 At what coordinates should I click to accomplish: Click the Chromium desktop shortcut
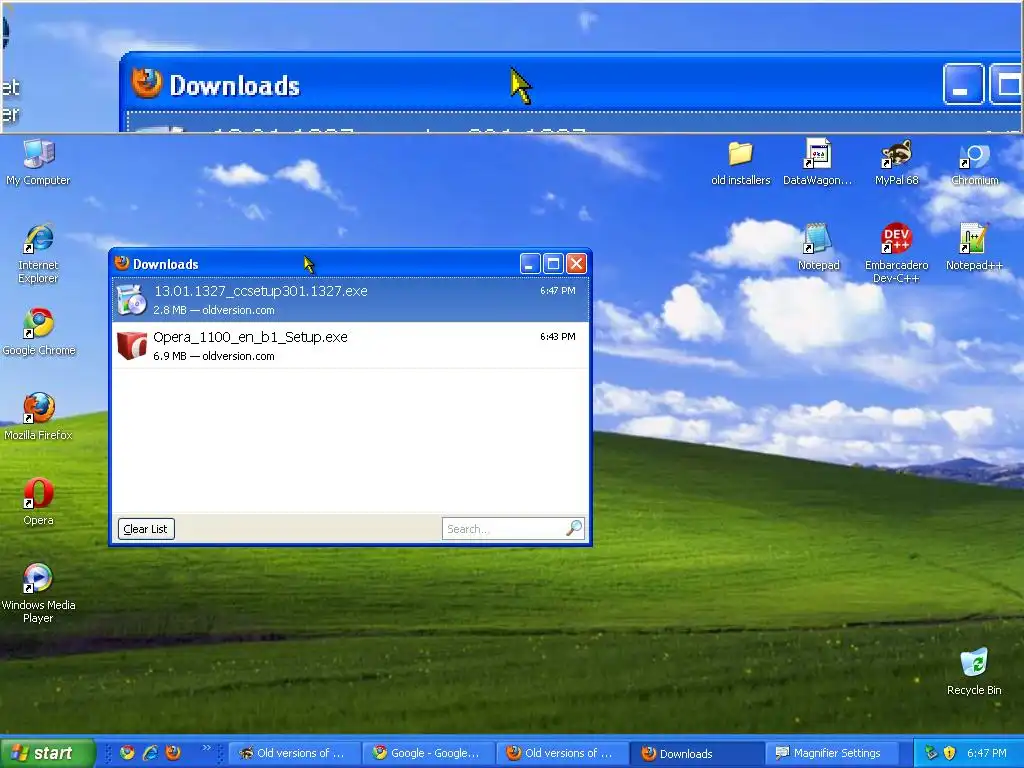click(x=974, y=162)
